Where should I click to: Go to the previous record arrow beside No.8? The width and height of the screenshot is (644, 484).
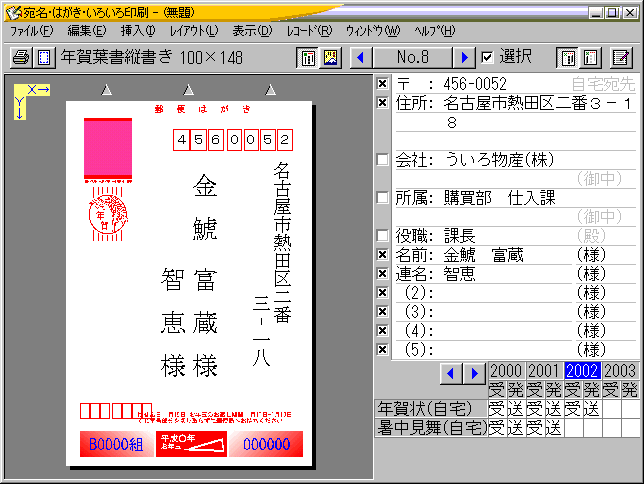[x=361, y=58]
